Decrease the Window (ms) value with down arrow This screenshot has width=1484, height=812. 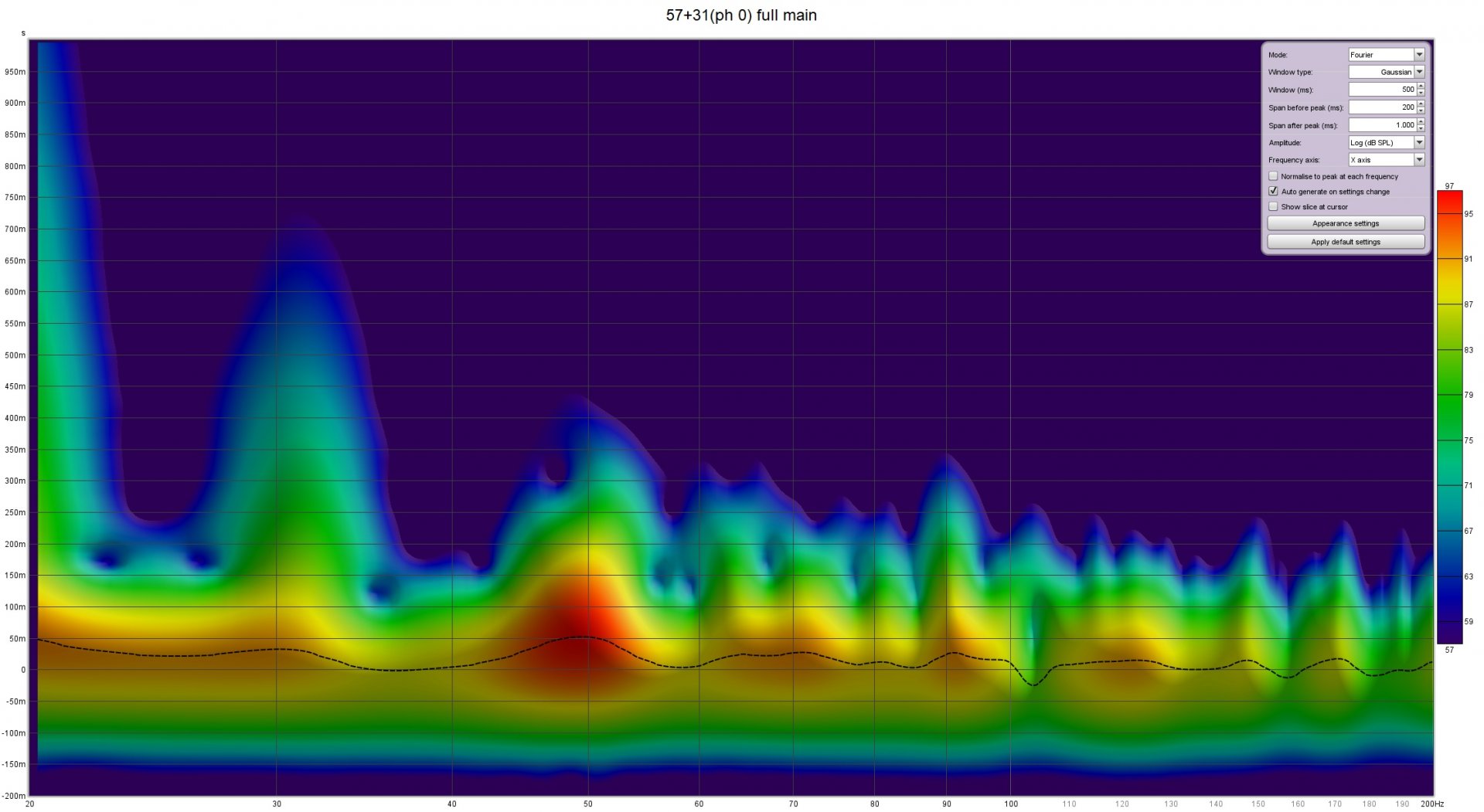(x=1421, y=93)
